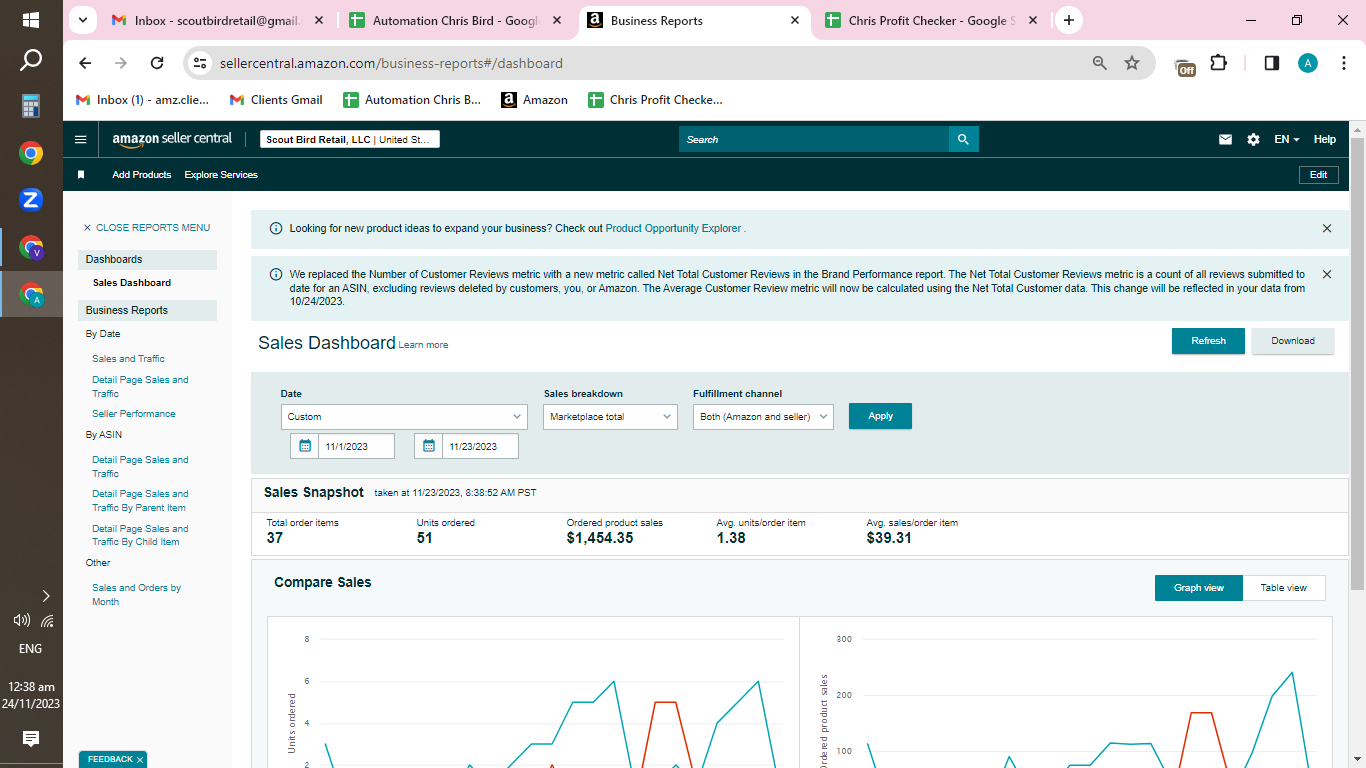Open Sales and Orders by Month report
Image resolution: width=1366 pixels, height=768 pixels.
click(x=137, y=595)
